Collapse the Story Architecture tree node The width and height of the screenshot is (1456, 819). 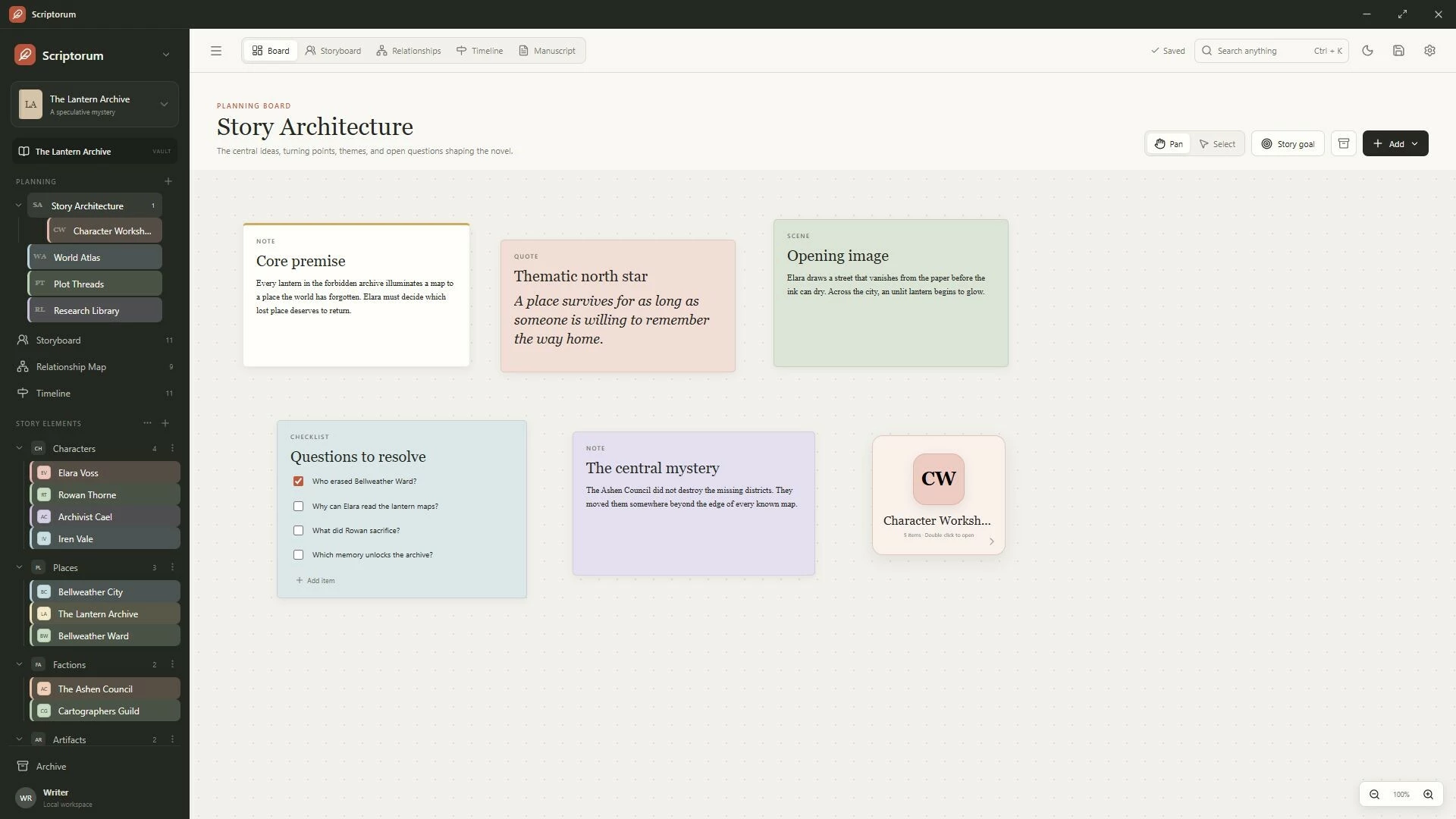tap(19, 206)
